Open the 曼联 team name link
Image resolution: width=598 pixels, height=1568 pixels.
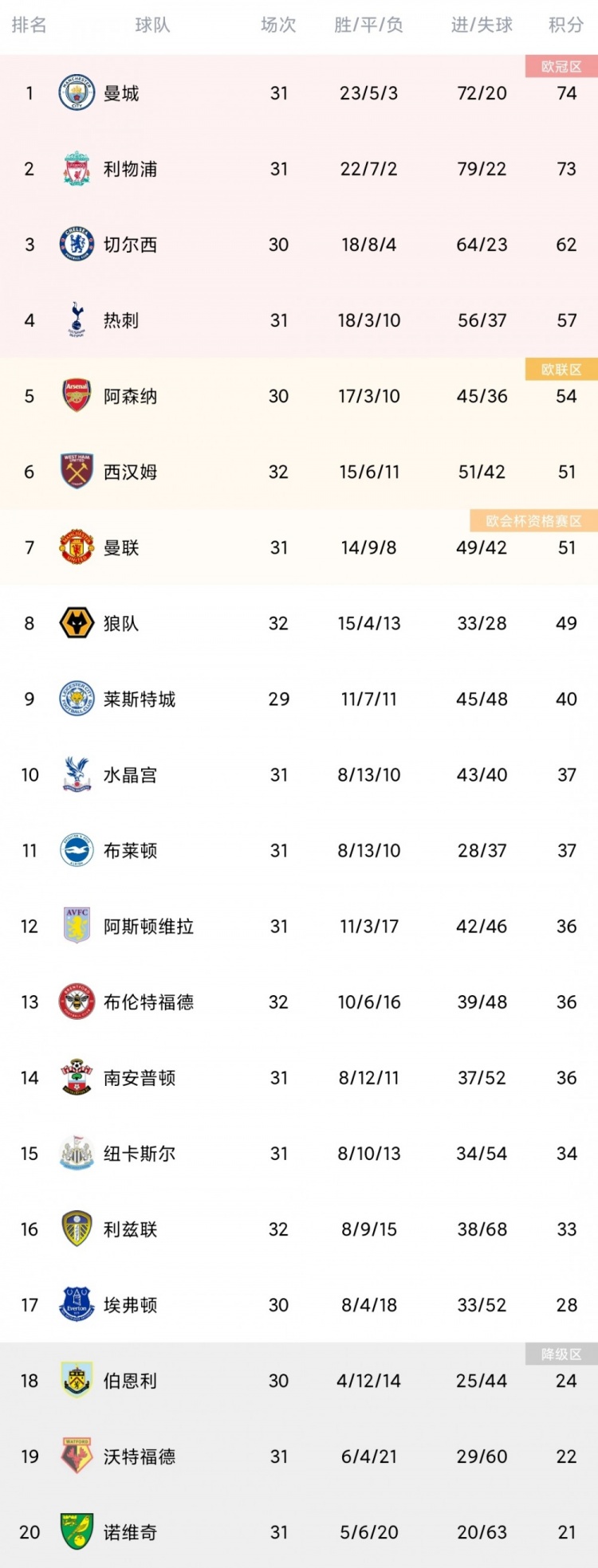point(121,547)
